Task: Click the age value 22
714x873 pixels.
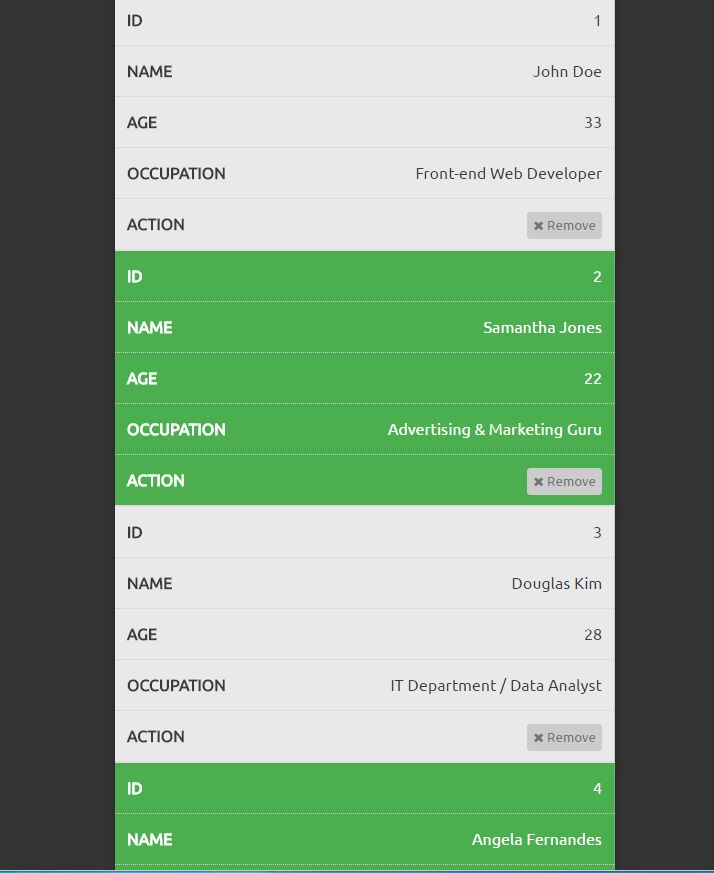Action: coord(593,379)
